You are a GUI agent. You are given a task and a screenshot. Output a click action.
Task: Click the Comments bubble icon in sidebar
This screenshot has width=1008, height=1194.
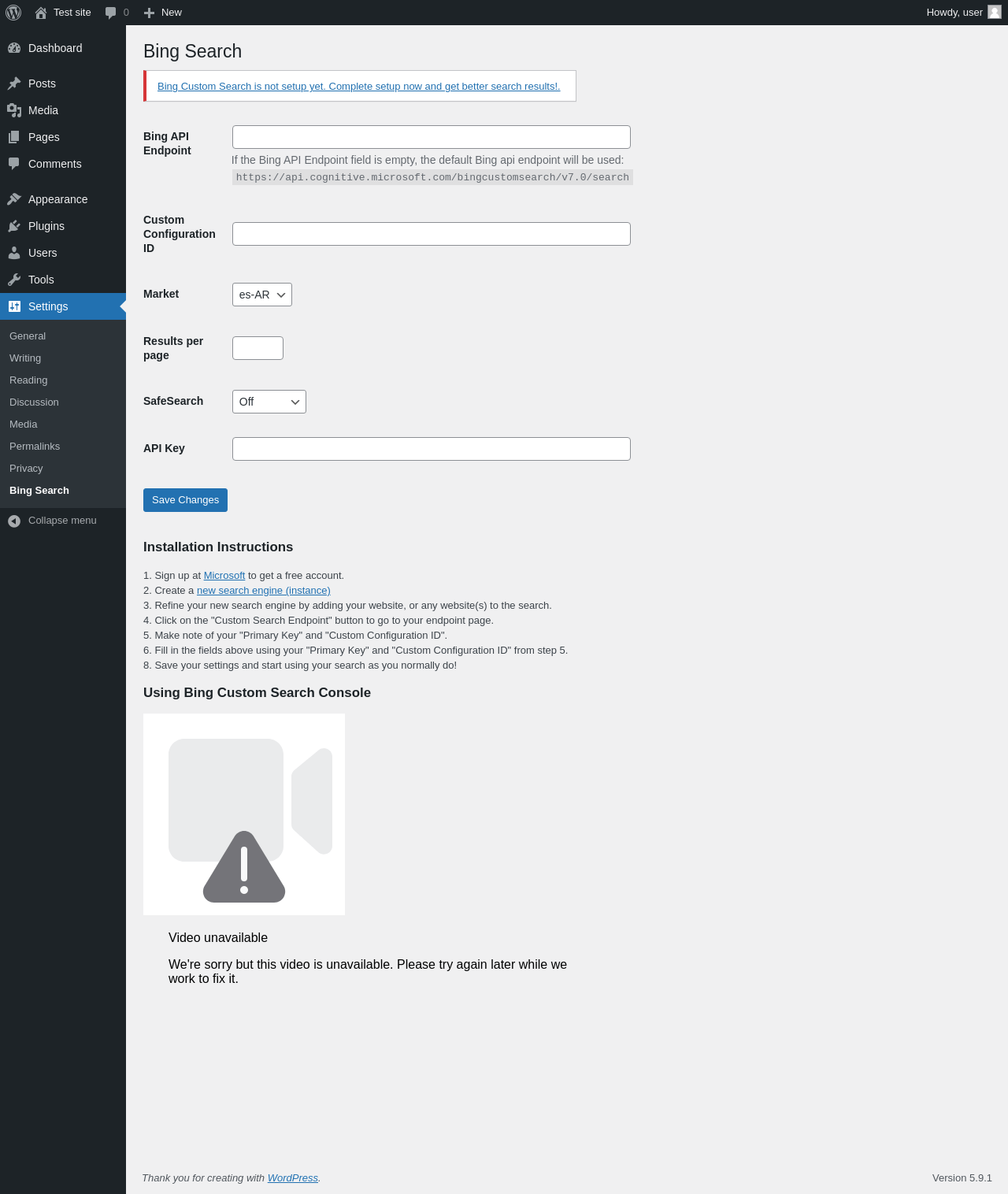[x=14, y=164]
